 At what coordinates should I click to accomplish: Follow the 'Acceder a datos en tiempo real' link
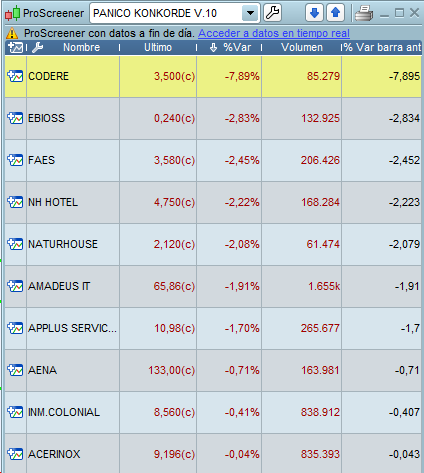pos(274,33)
